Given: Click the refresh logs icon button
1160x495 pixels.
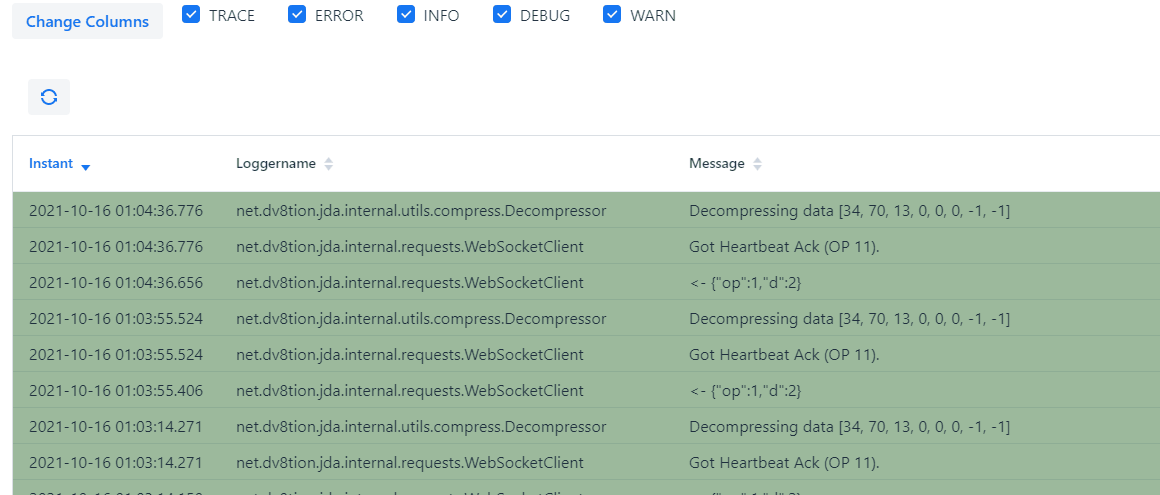Looking at the screenshot, I should click(x=49, y=97).
